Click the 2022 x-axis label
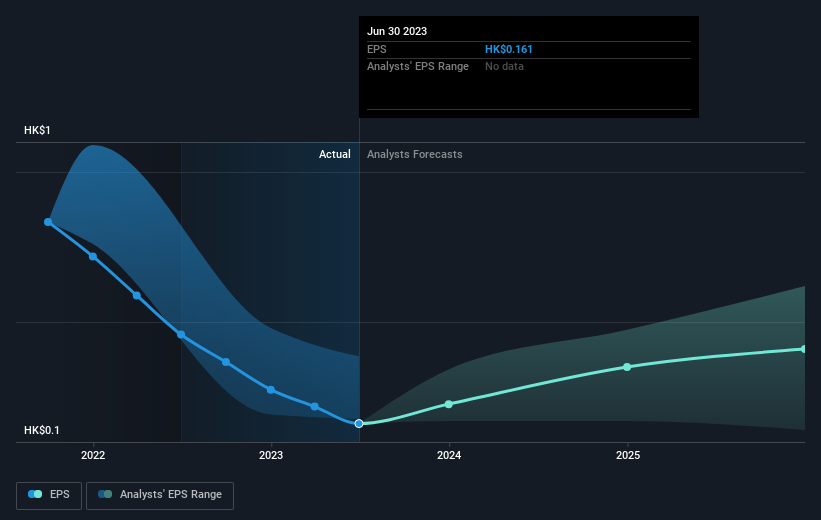The width and height of the screenshot is (821, 520). coord(93,455)
